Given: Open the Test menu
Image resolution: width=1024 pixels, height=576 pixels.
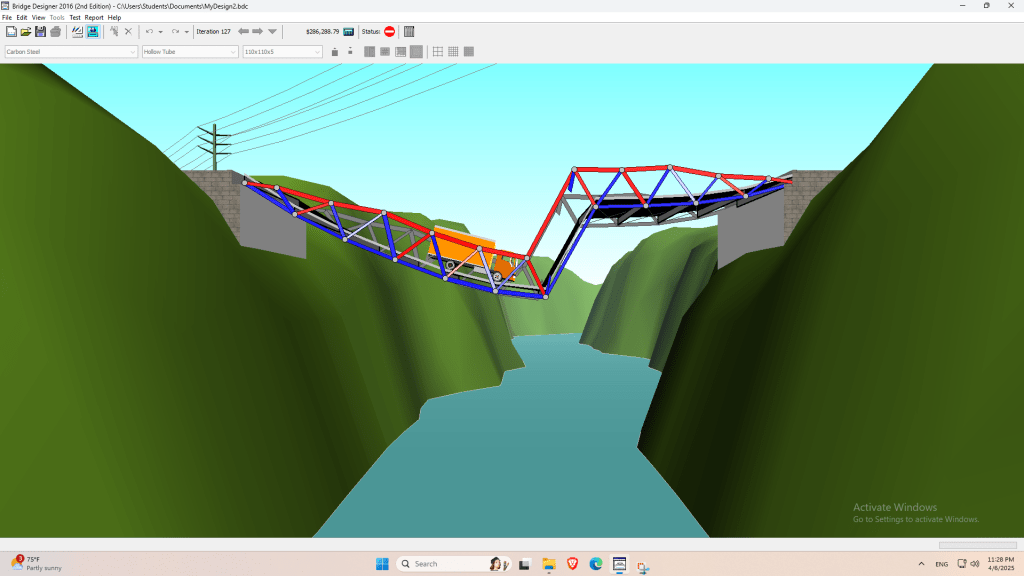Looking at the screenshot, I should (x=75, y=18).
